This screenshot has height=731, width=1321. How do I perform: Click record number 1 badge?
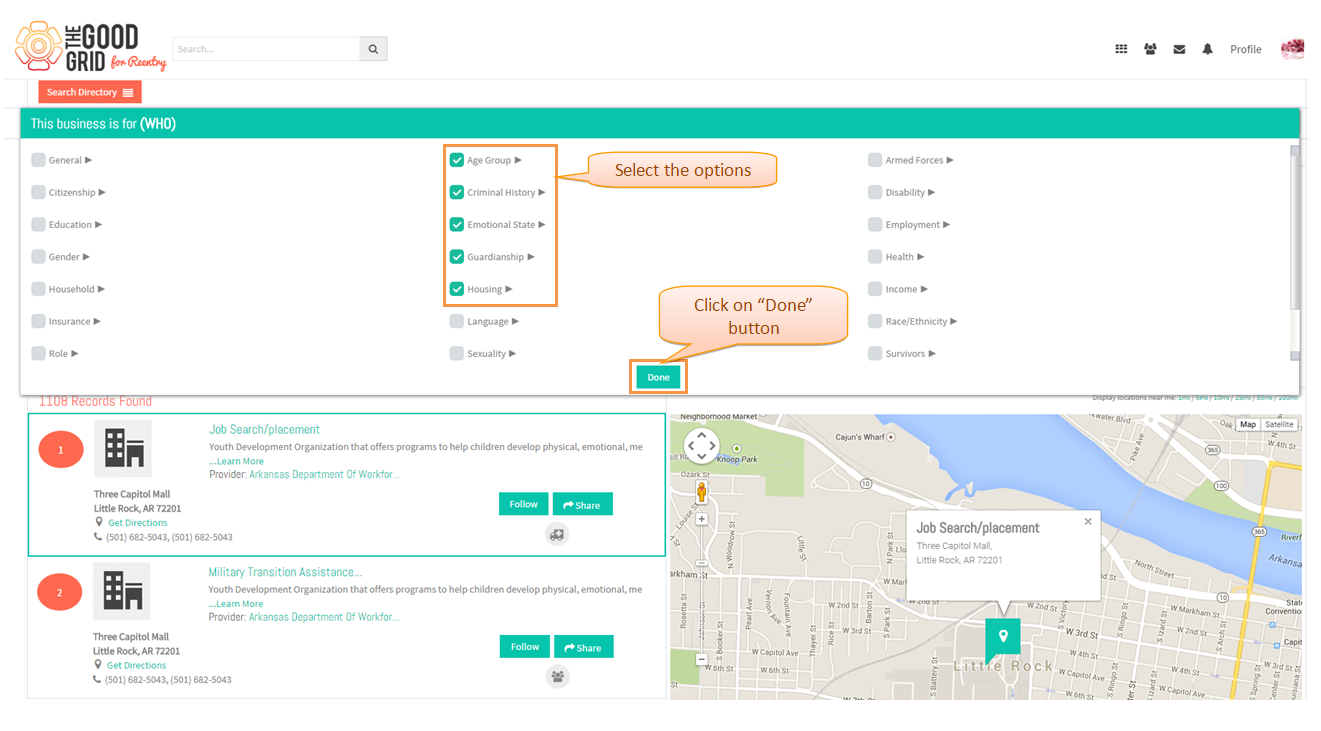pyautogui.click(x=60, y=450)
